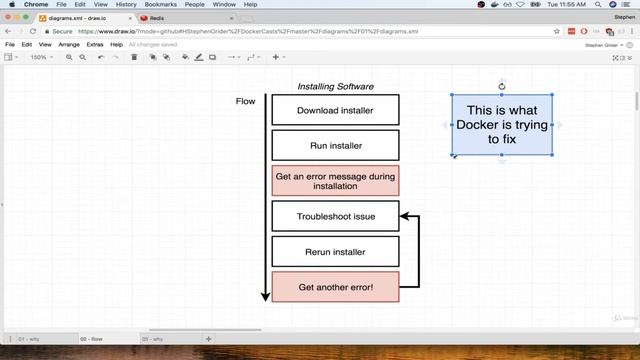This screenshot has height=360, width=640.
Task: Switch to the 03 - why page tab
Action: (x=170, y=339)
